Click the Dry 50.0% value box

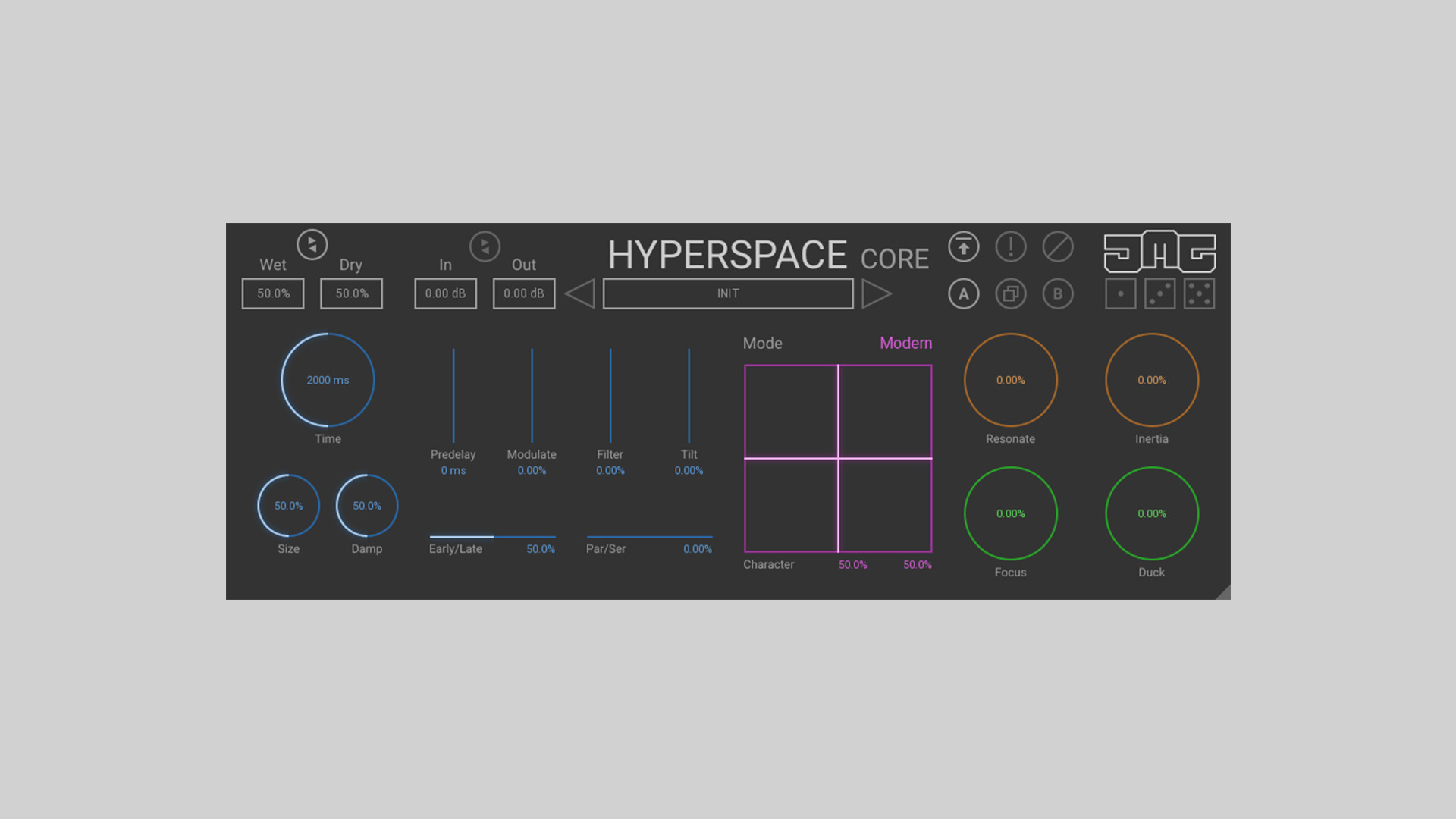click(x=351, y=293)
